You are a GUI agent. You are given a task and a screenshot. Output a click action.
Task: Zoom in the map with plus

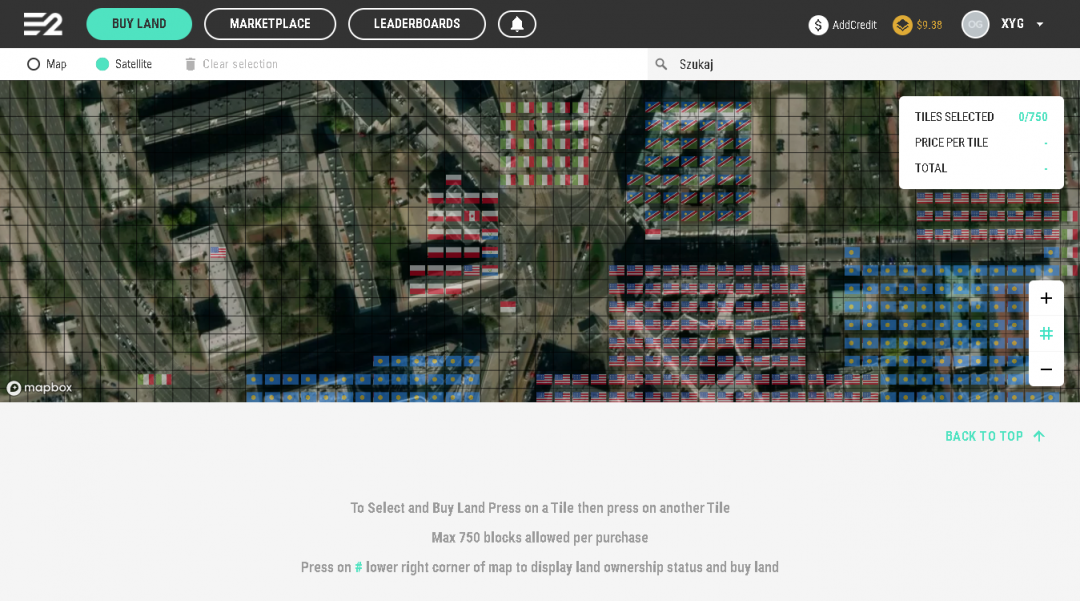click(x=1046, y=298)
